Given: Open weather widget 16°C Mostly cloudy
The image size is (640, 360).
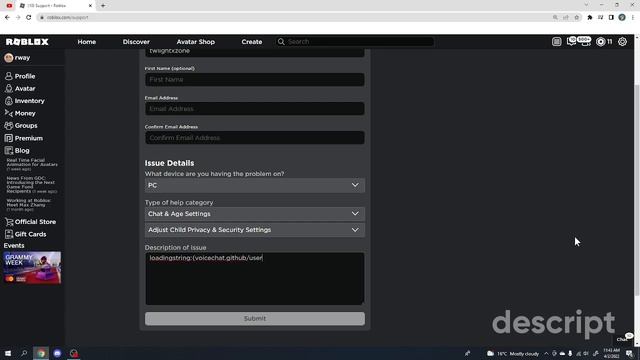Looking at the screenshot, I should click(513, 353).
